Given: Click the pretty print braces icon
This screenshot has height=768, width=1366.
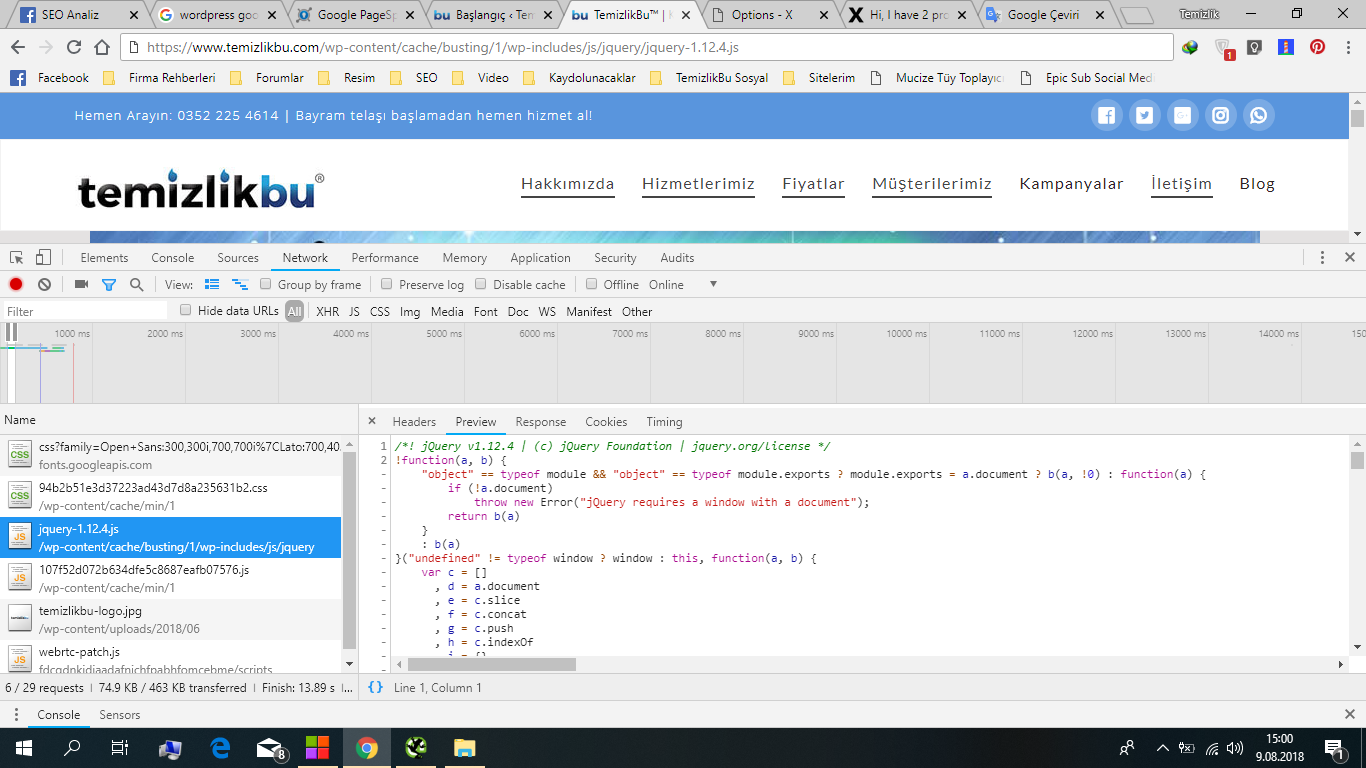Looking at the screenshot, I should [375, 688].
